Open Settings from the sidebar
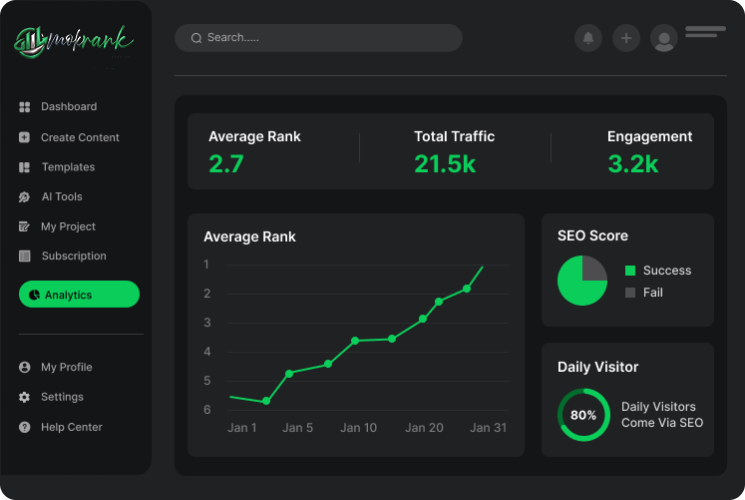 [x=51, y=397]
